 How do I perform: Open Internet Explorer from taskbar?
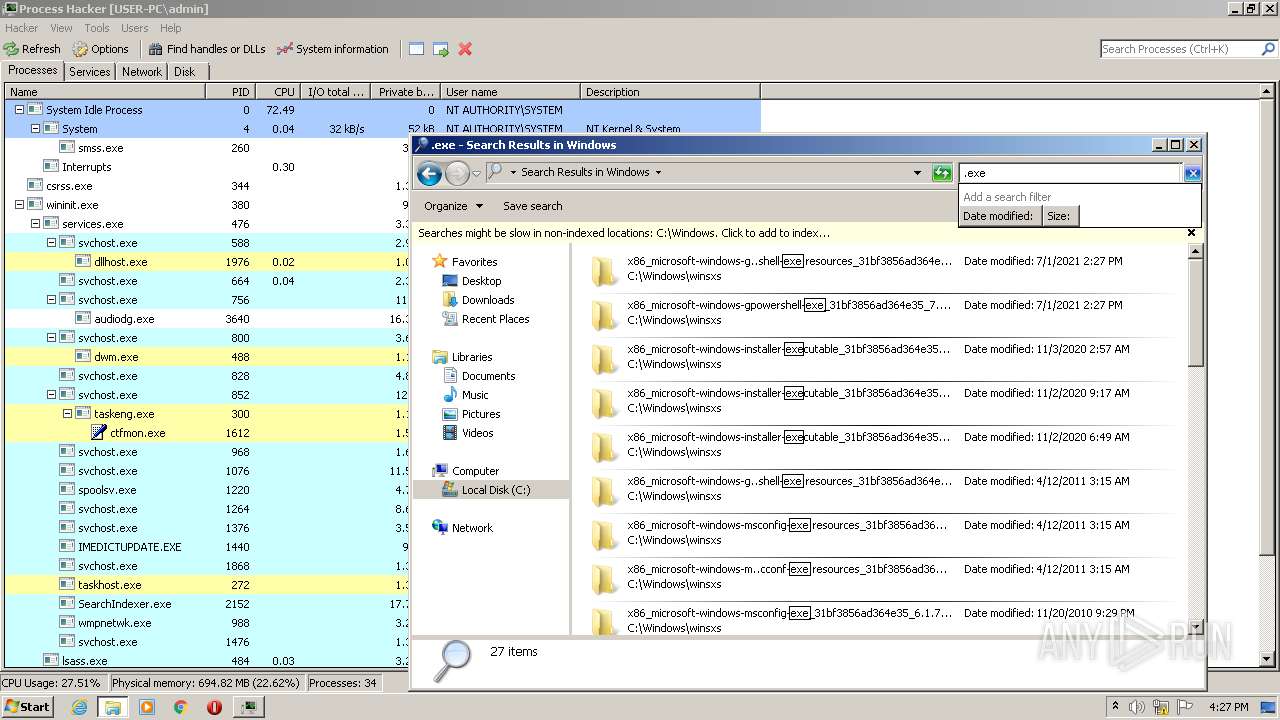pyautogui.click(x=80, y=707)
